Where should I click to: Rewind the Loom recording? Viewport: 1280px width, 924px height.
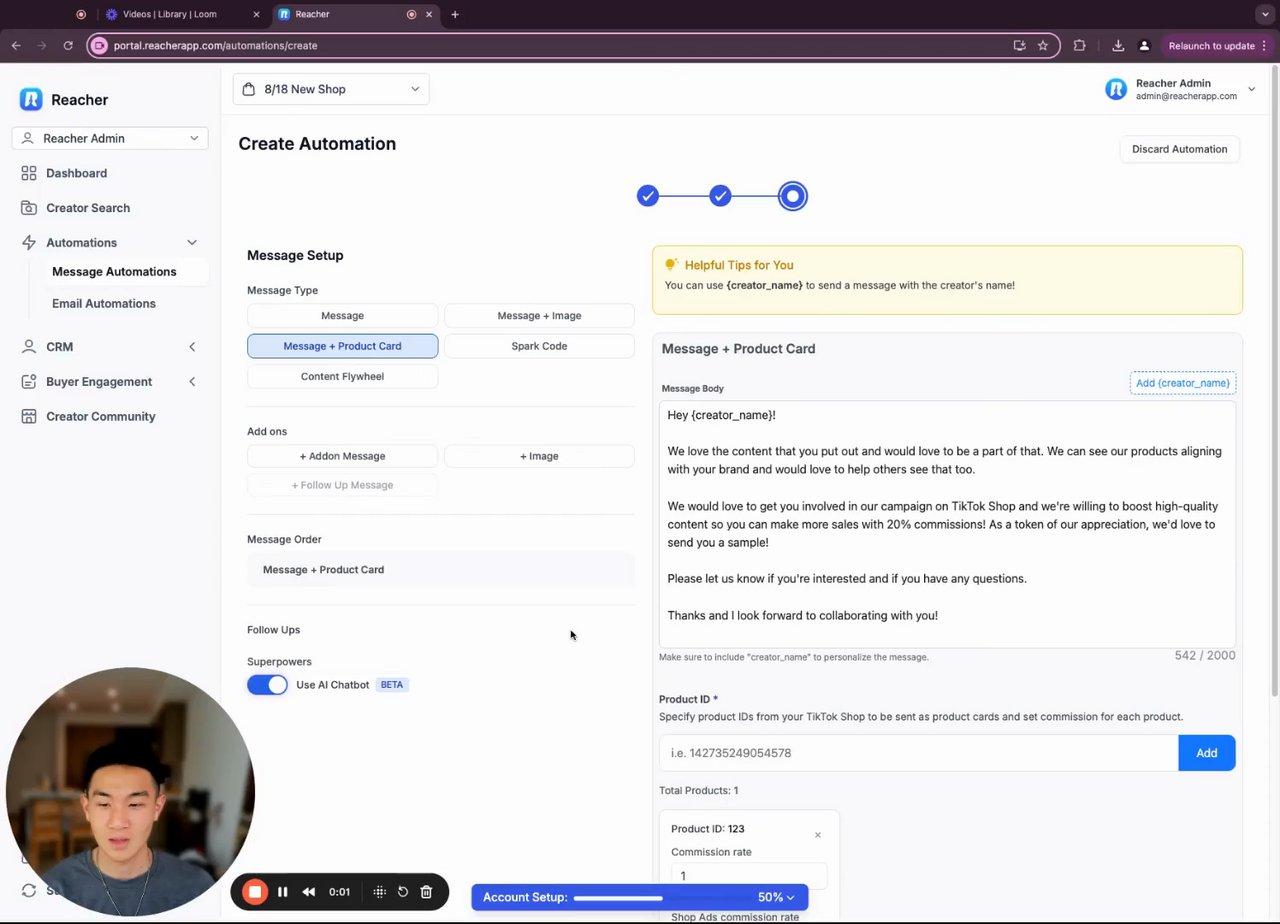pos(309,892)
